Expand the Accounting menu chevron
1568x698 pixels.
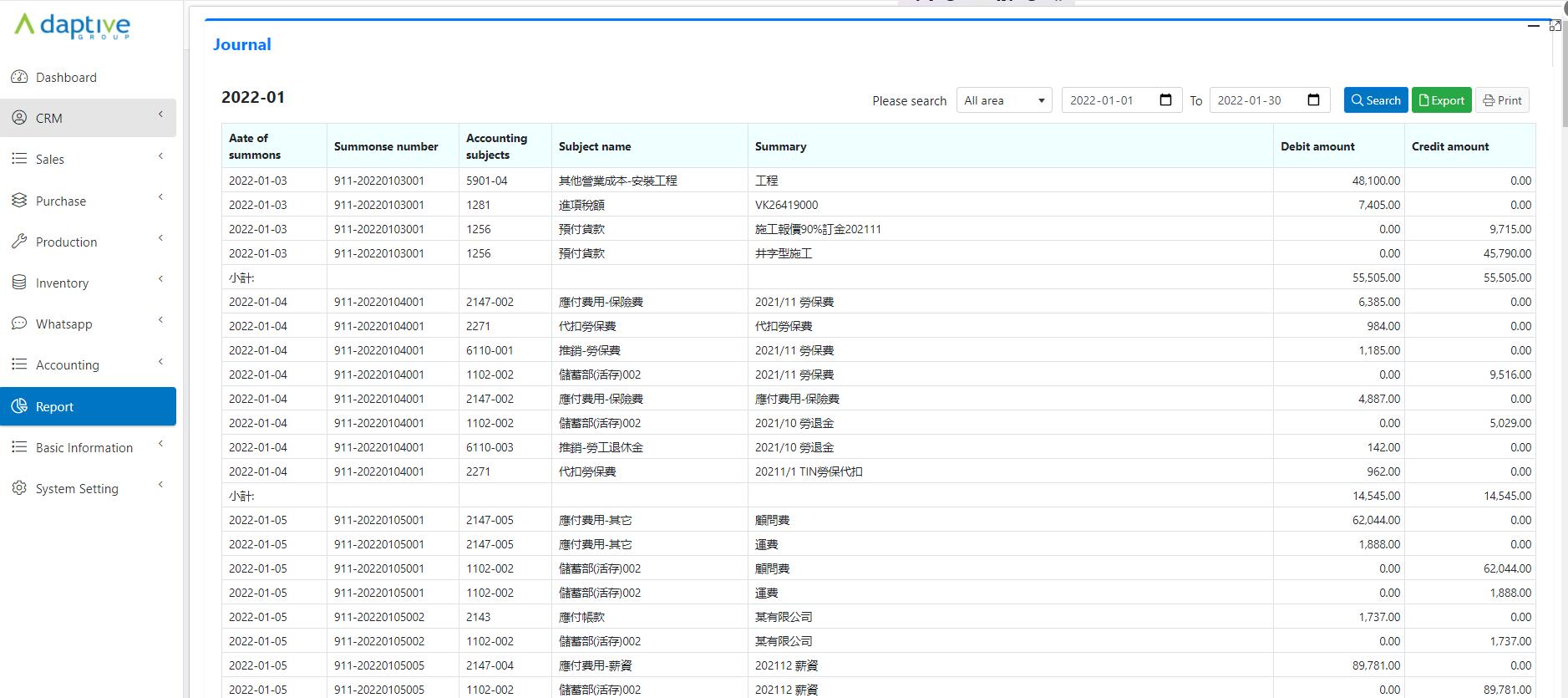pyautogui.click(x=160, y=362)
